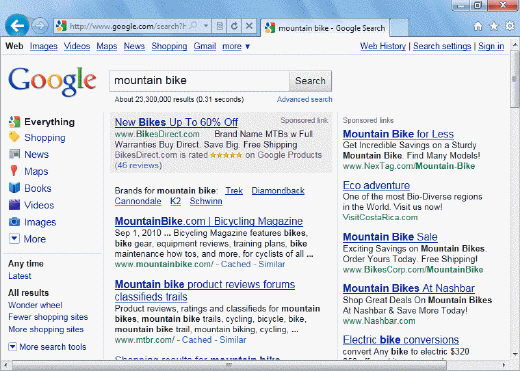520x371 pixels.
Task: Click the Schwinn brand link
Action: [206, 201]
